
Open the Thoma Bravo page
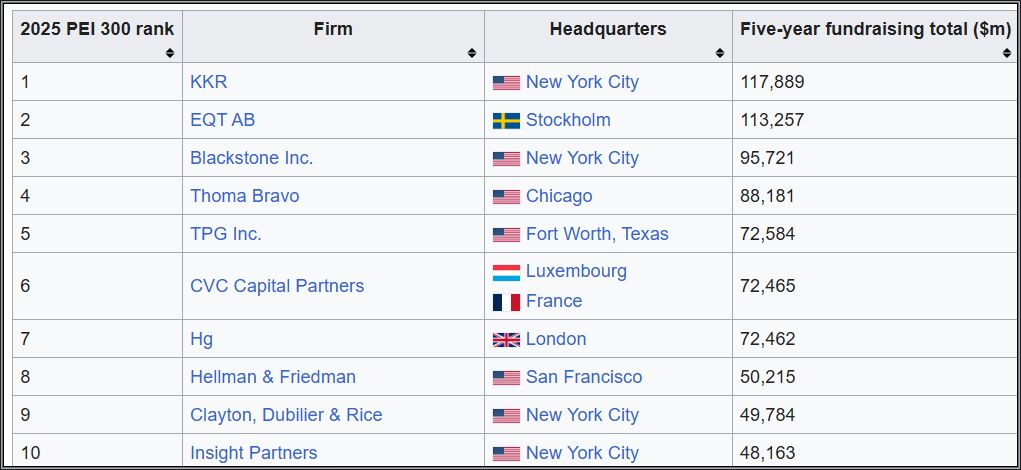click(x=244, y=196)
